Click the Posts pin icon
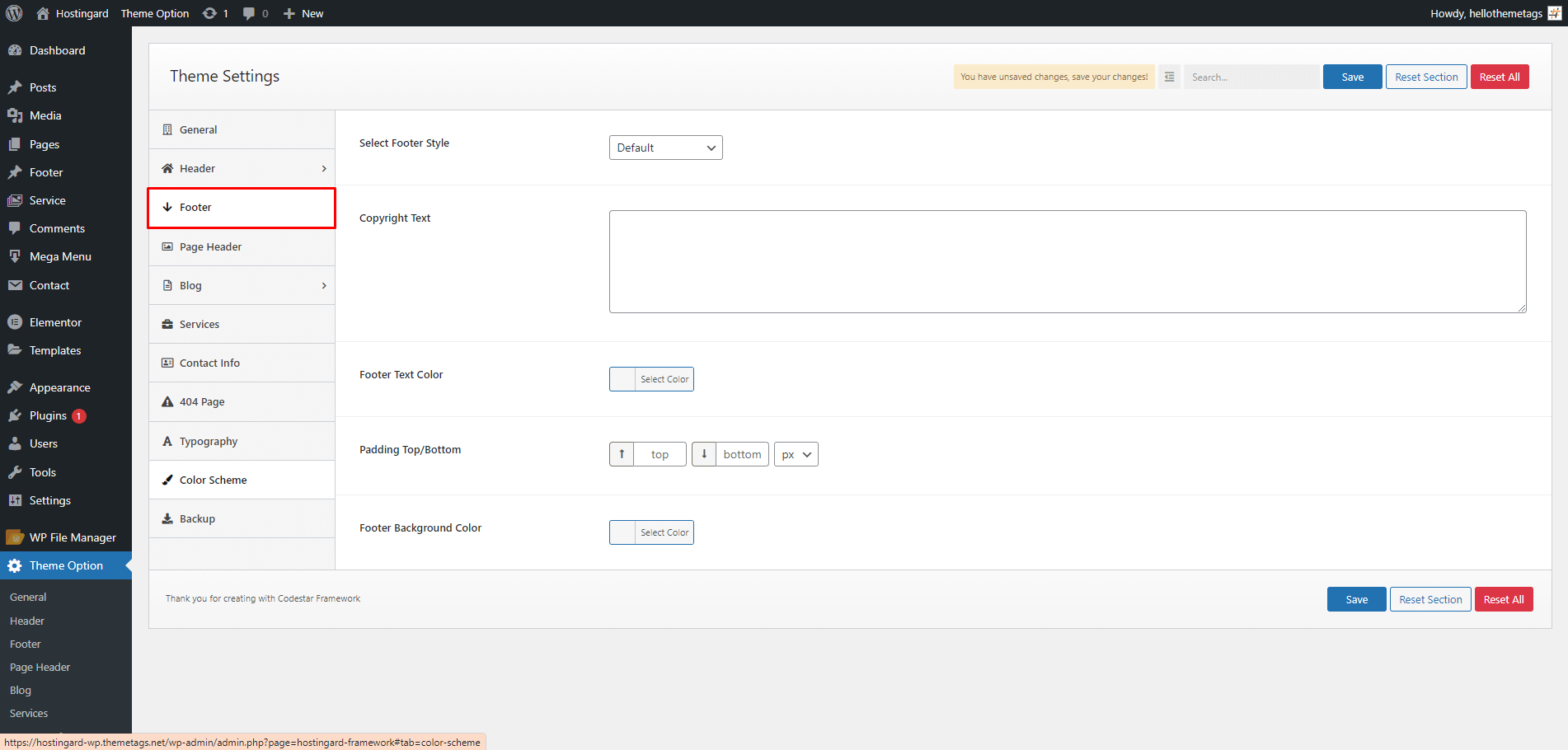 [15, 87]
